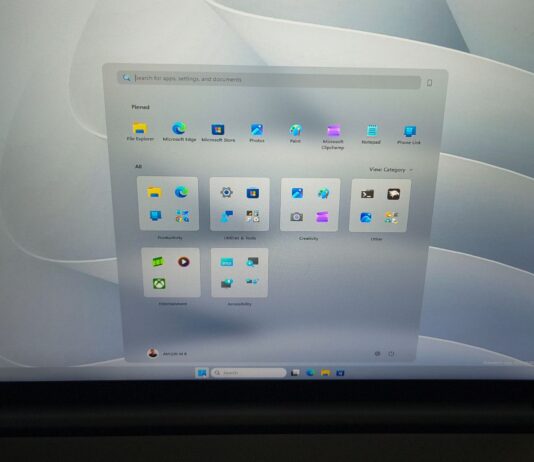Click the Accessibility category label
This screenshot has height=462, width=534.
(239, 304)
